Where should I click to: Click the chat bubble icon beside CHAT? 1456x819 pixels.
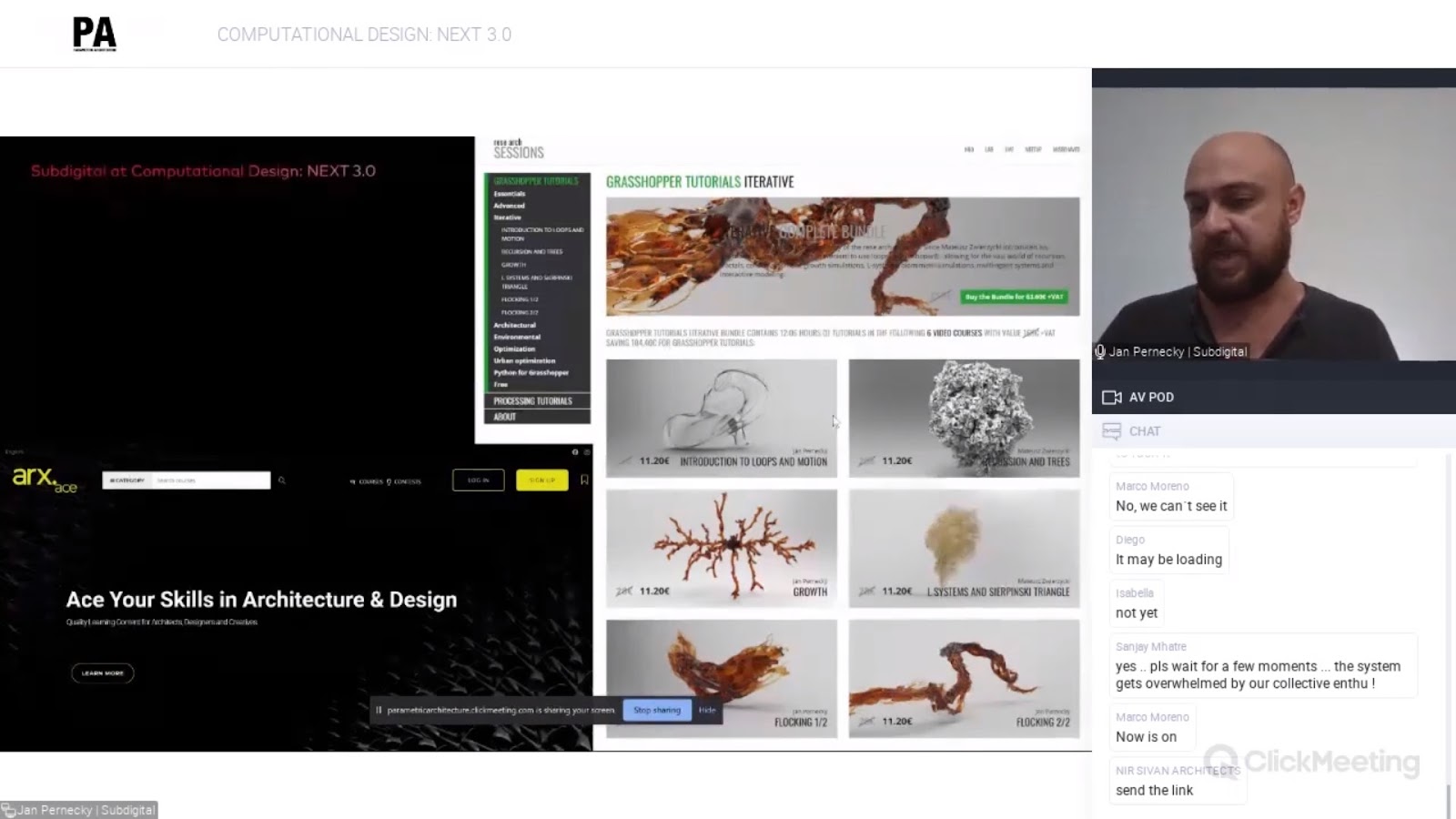[1111, 431]
